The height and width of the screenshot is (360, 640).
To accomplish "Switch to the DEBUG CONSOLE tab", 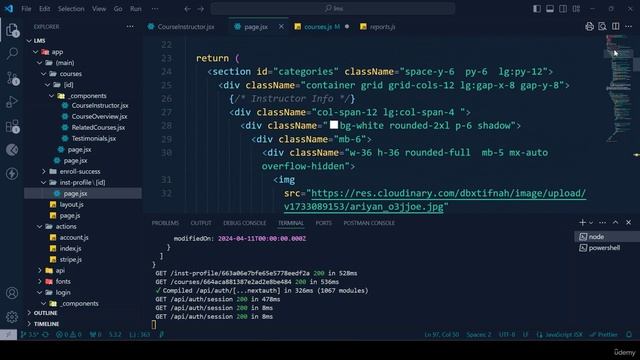I will point(244,223).
